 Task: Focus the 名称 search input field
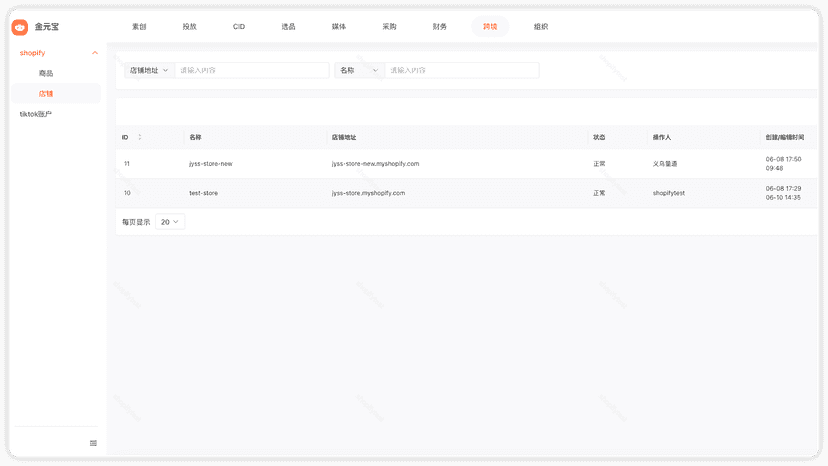point(462,70)
